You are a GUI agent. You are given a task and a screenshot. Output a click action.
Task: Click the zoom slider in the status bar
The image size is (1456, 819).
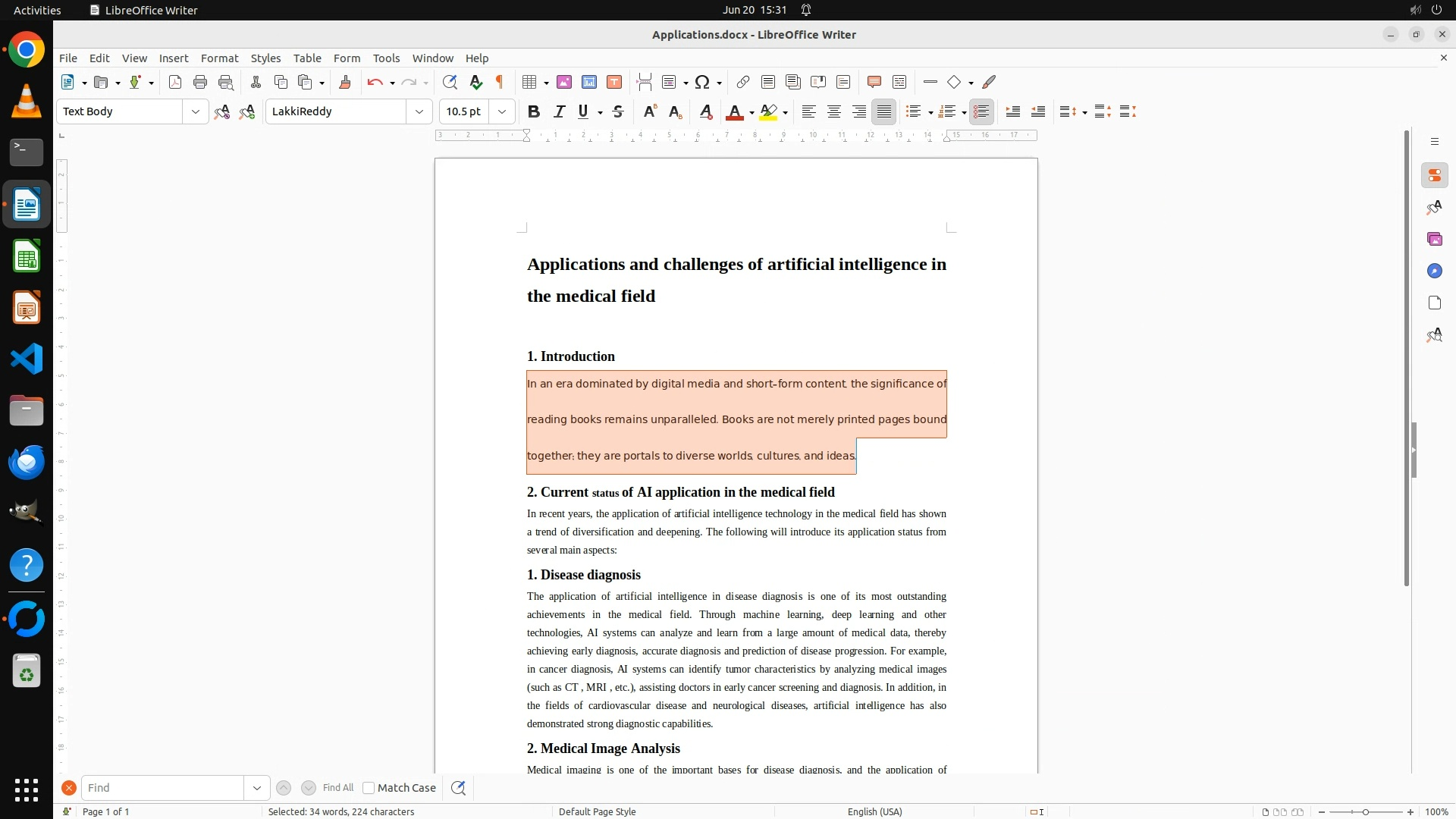point(1365,811)
